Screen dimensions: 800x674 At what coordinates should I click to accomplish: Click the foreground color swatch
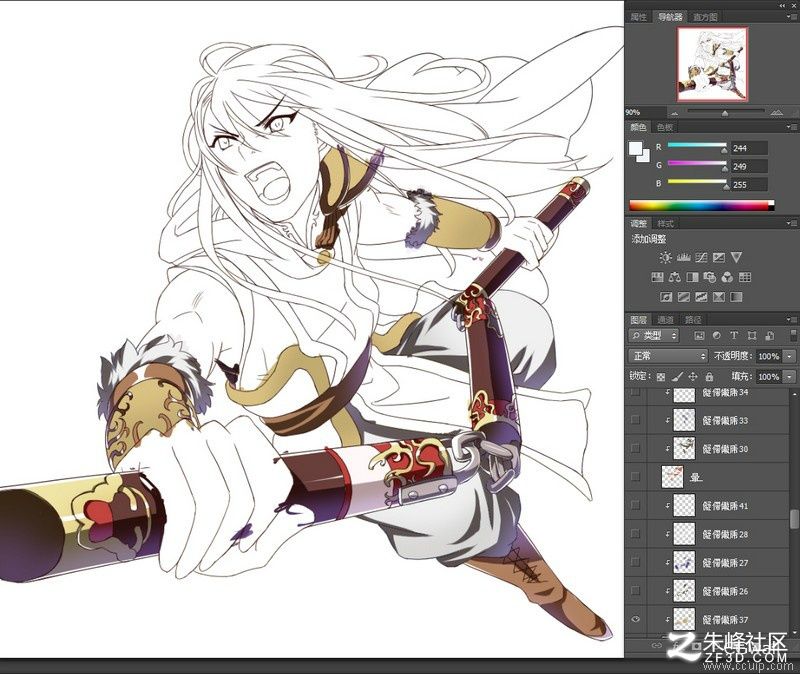(636, 149)
